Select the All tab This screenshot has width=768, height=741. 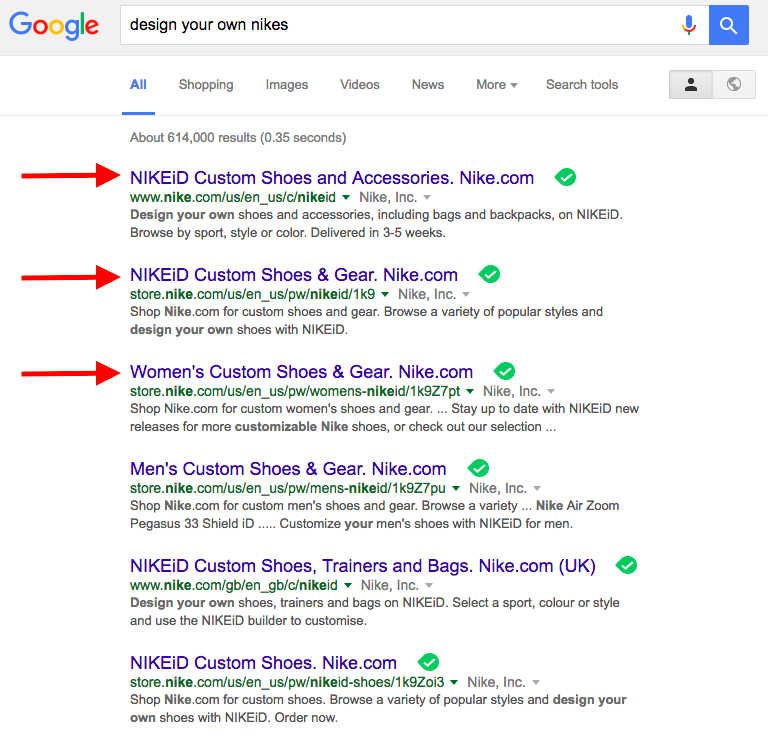tap(138, 85)
